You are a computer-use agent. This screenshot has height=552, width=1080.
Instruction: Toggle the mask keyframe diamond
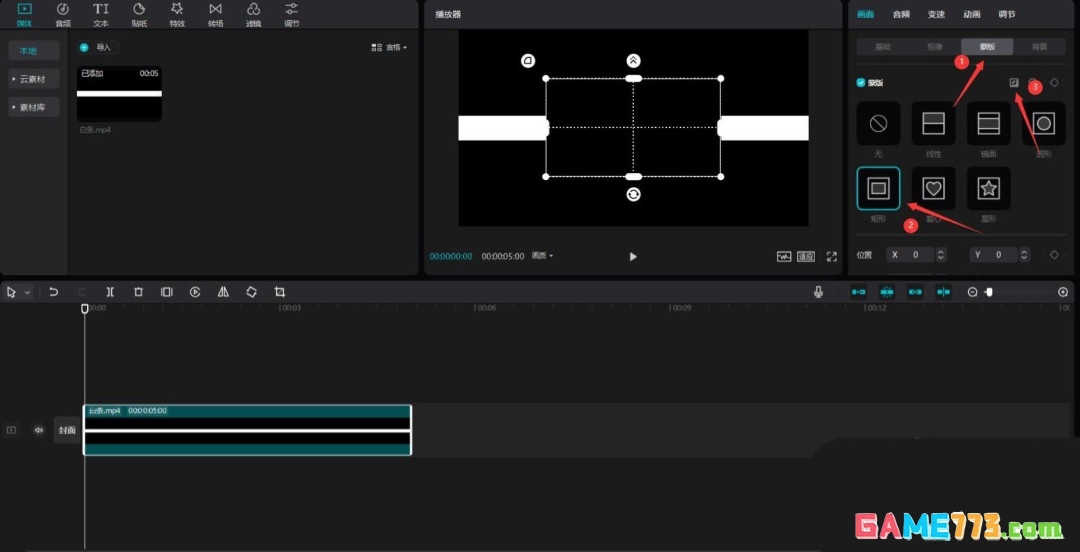coord(1054,83)
